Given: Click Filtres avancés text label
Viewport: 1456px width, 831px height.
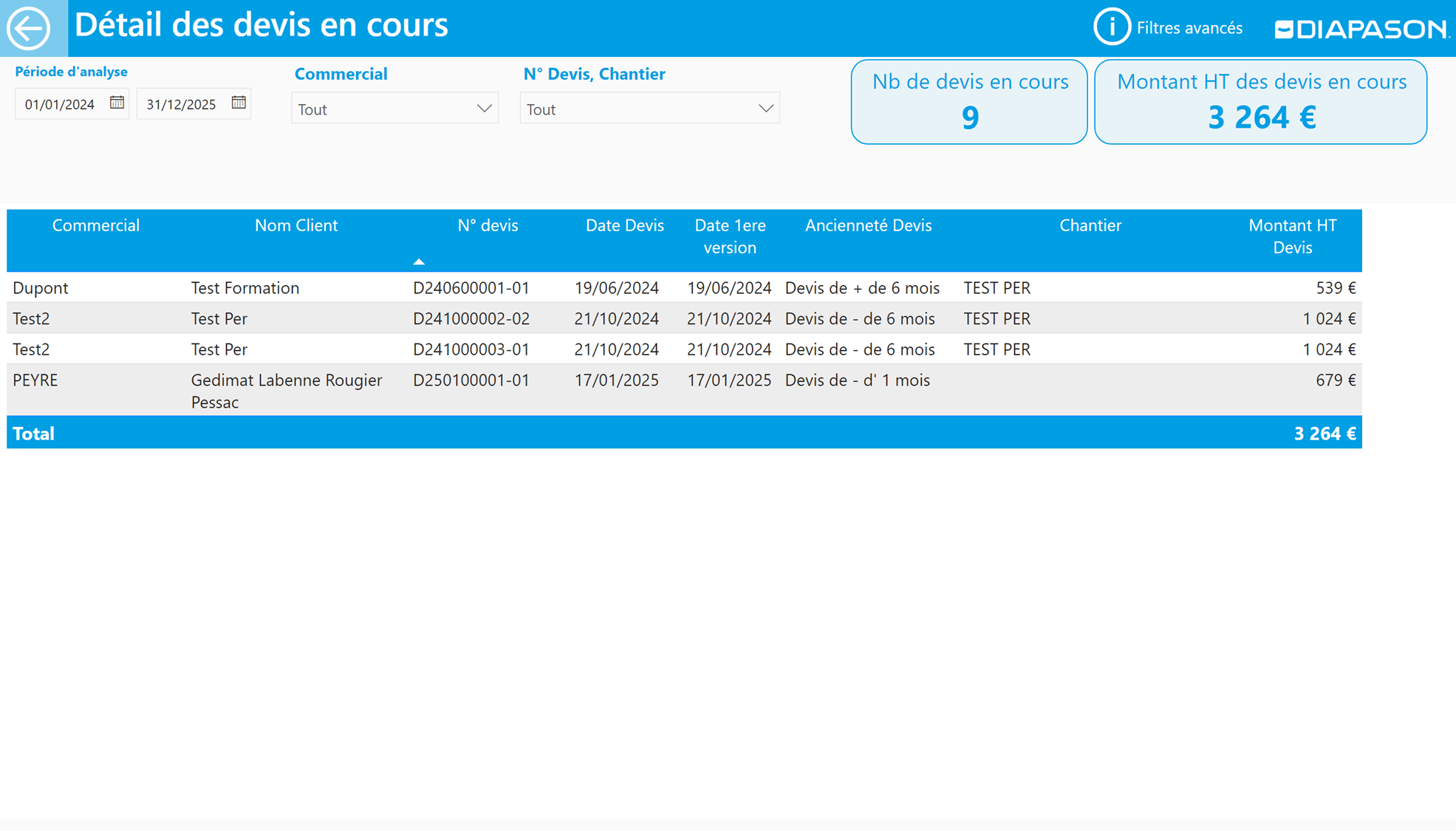Looking at the screenshot, I should 1189,28.
